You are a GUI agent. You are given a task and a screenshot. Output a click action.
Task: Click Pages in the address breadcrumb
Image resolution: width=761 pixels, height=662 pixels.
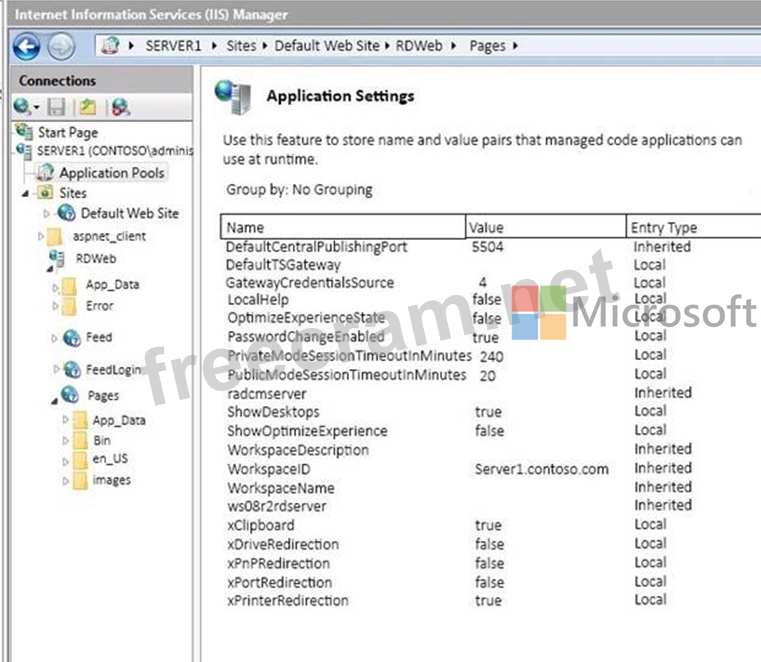[487, 46]
